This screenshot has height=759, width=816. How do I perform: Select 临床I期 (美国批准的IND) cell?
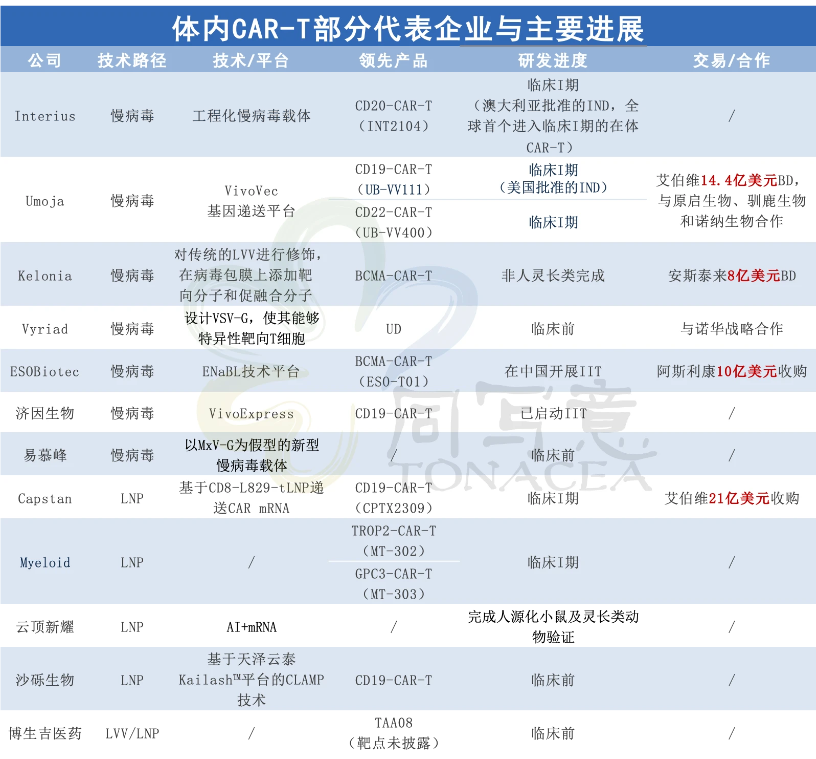[553, 178]
